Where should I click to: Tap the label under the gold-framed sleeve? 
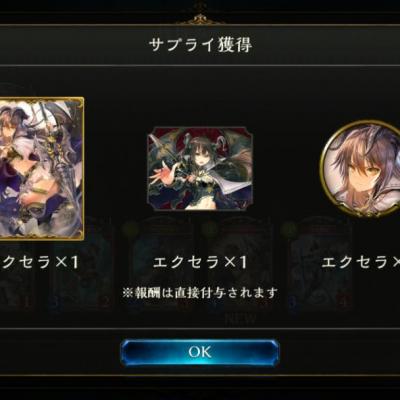pos(39,262)
